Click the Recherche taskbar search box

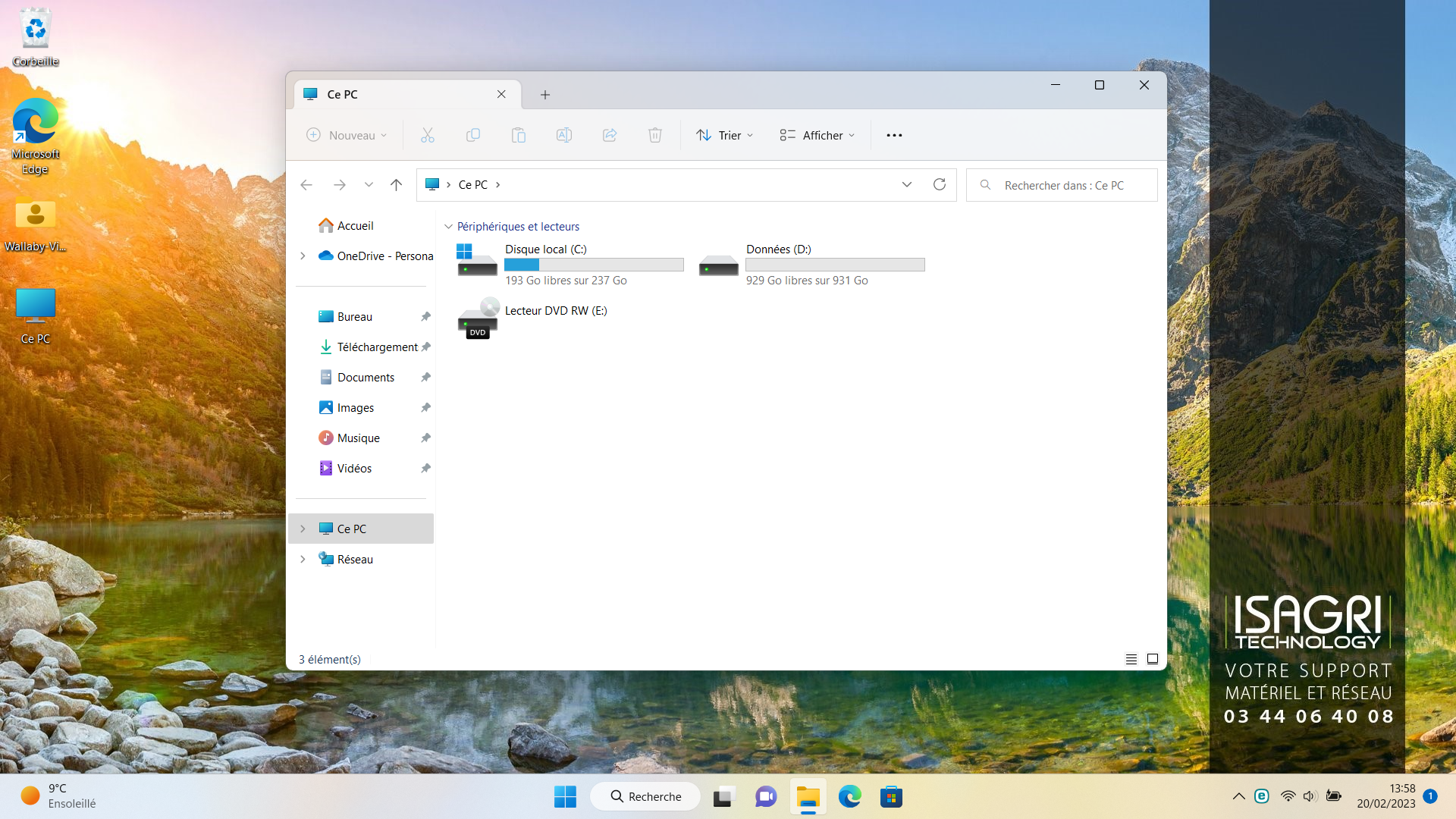tap(645, 796)
